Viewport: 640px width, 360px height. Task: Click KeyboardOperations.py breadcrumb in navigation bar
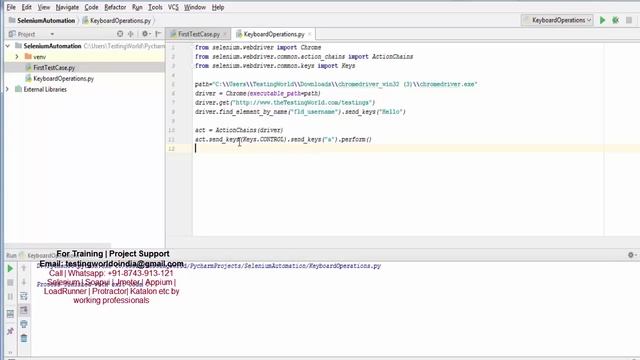tap(117, 20)
